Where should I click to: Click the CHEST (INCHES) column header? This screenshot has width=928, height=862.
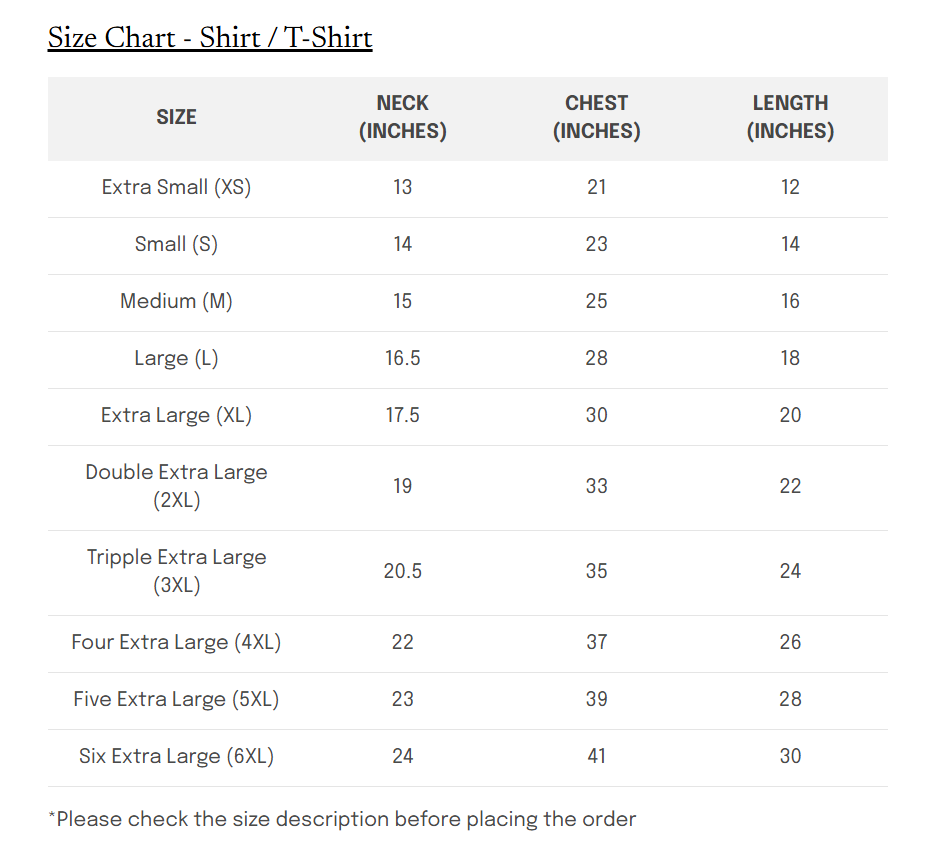click(x=596, y=117)
